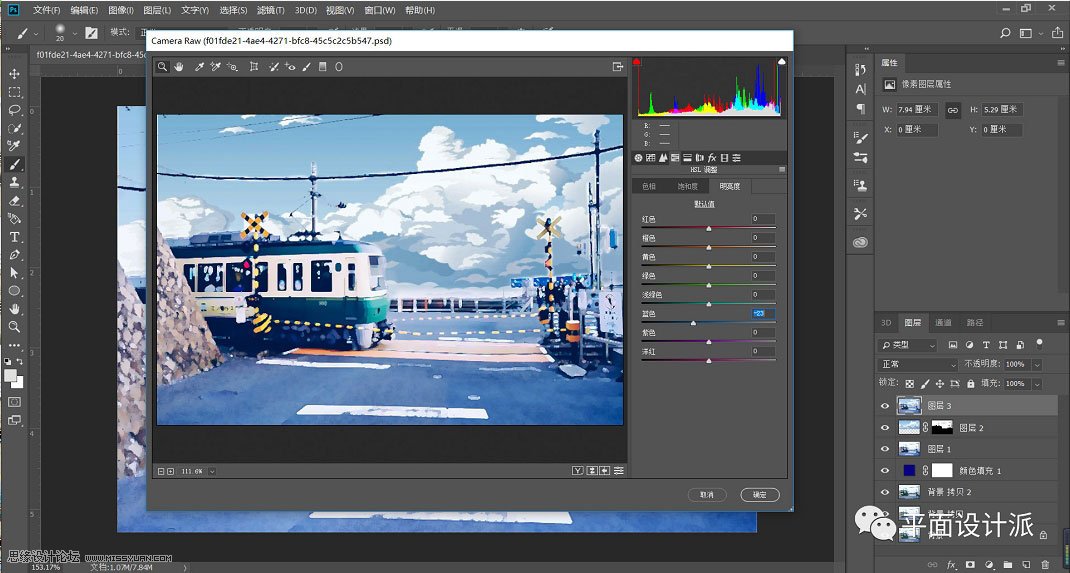The image size is (1070, 573).
Task: Hide the 颜色填充 1 layer
Action: (x=885, y=471)
